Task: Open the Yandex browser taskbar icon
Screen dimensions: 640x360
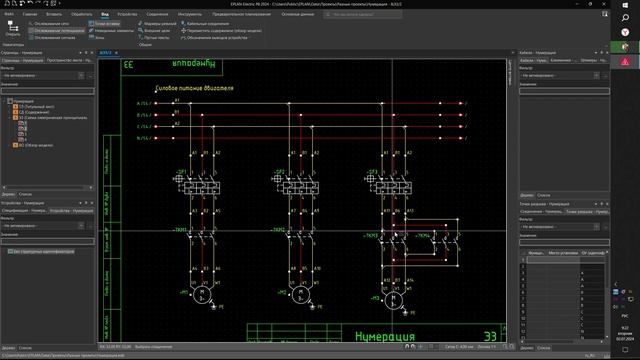Action: 625,32
